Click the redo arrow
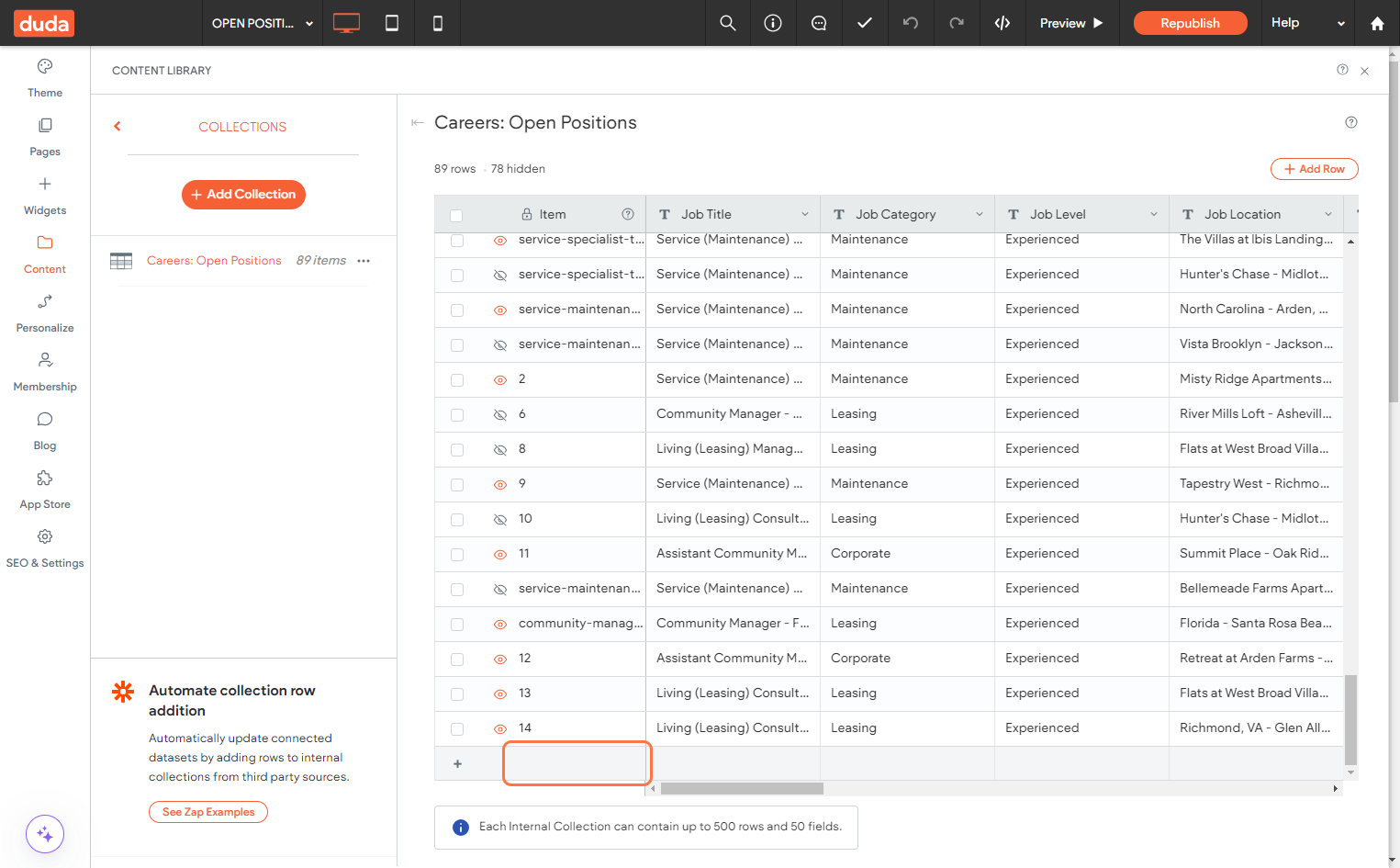 tap(957, 23)
